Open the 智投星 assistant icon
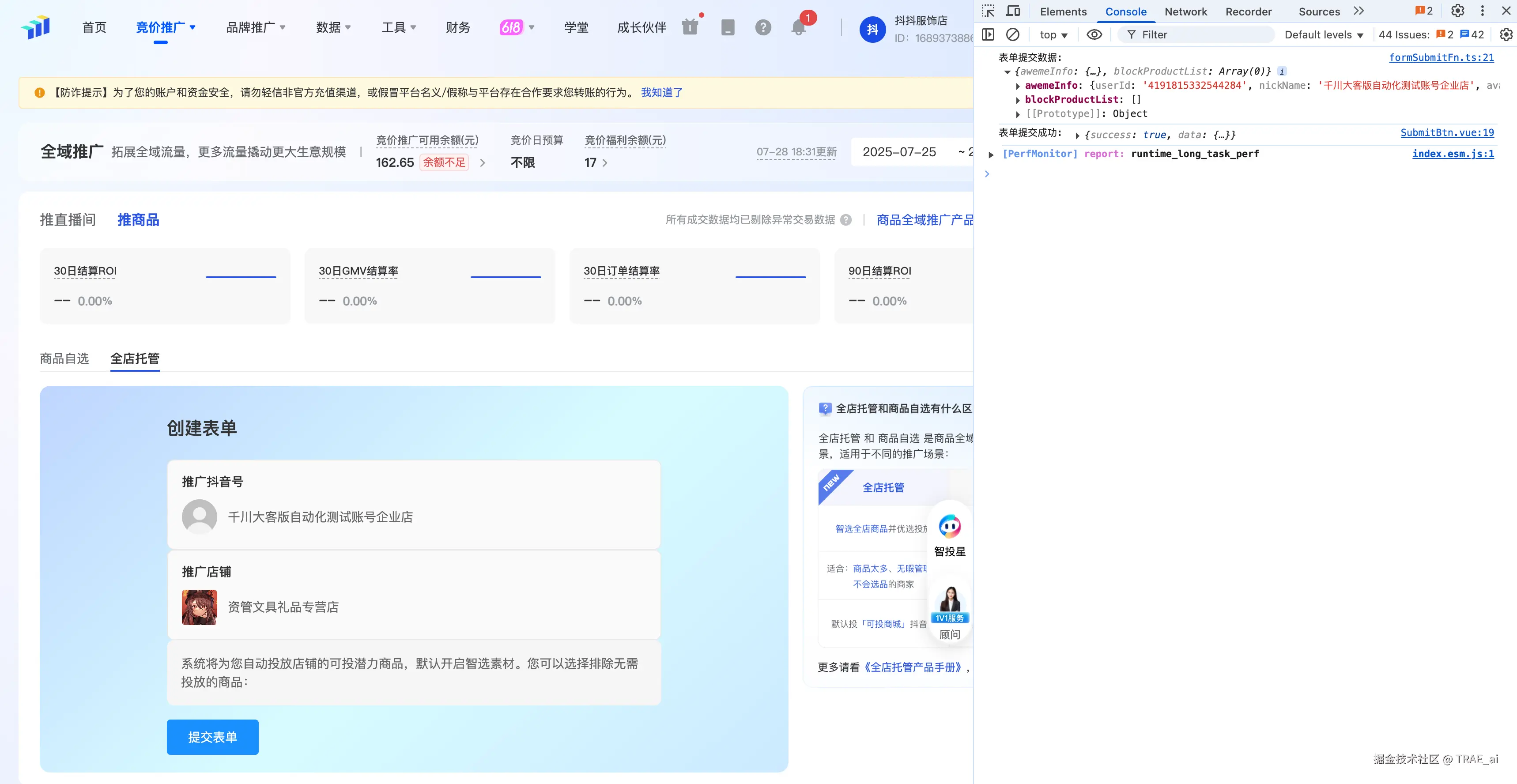This screenshot has height=784, width=1517. 949,527
